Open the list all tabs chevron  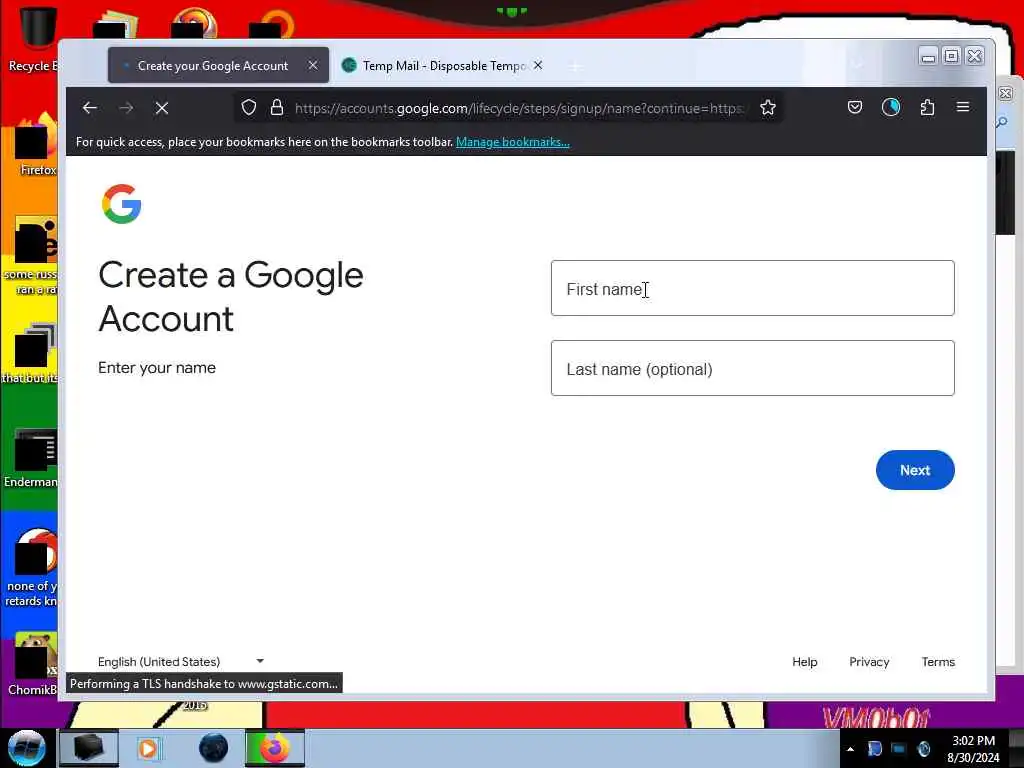tap(857, 65)
